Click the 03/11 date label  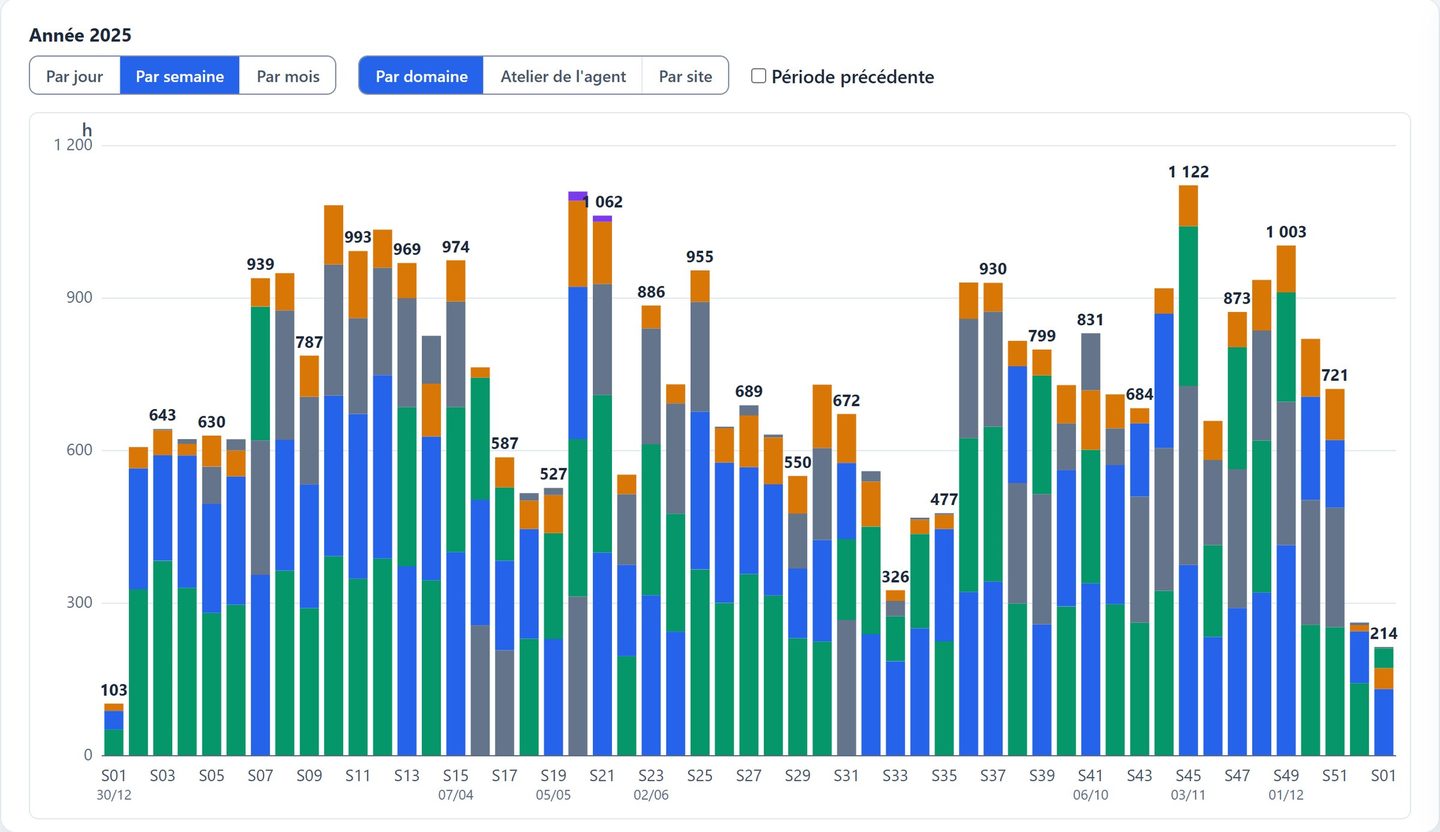pyautogui.click(x=1188, y=795)
